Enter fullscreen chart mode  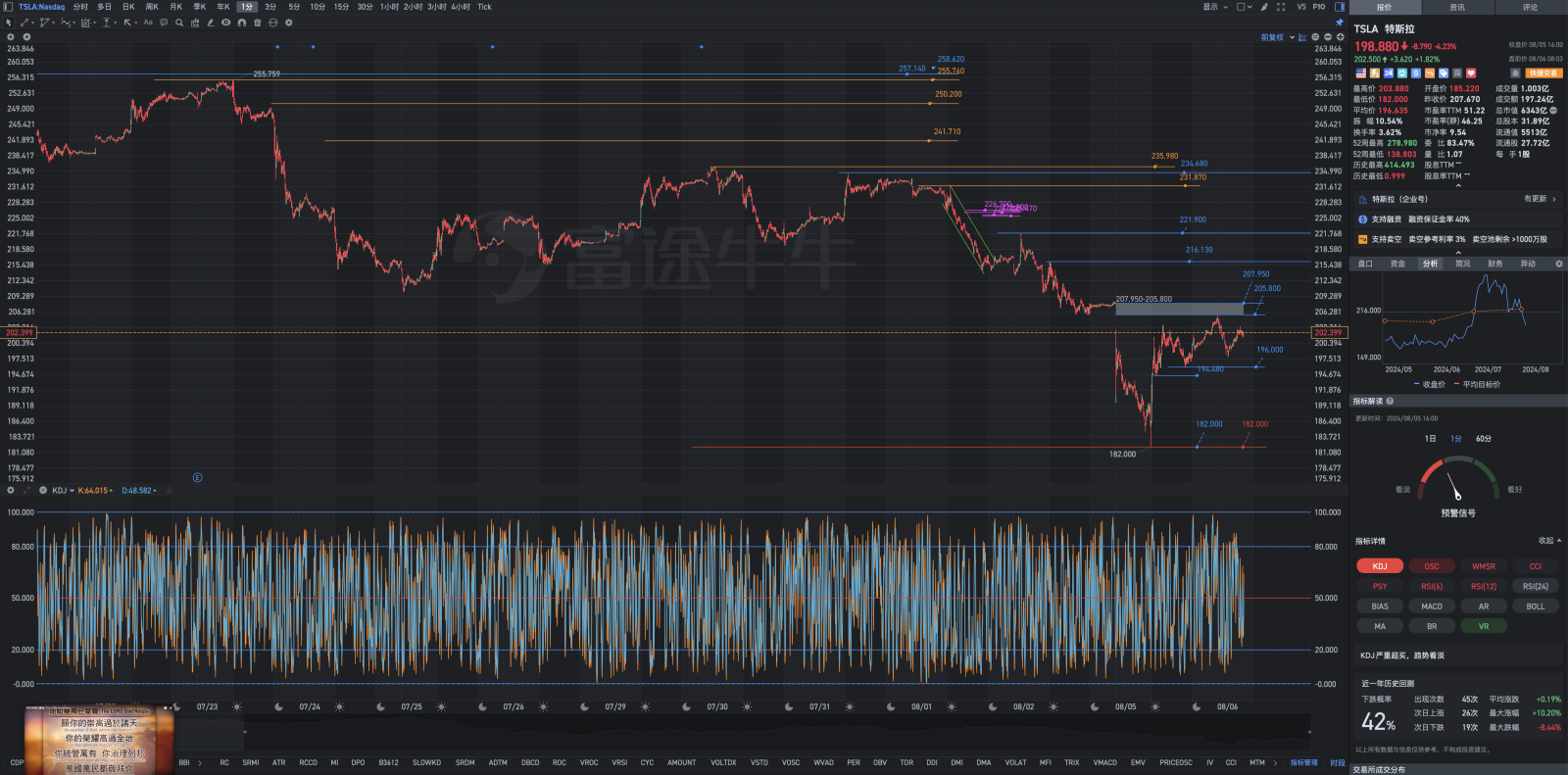1281,7
